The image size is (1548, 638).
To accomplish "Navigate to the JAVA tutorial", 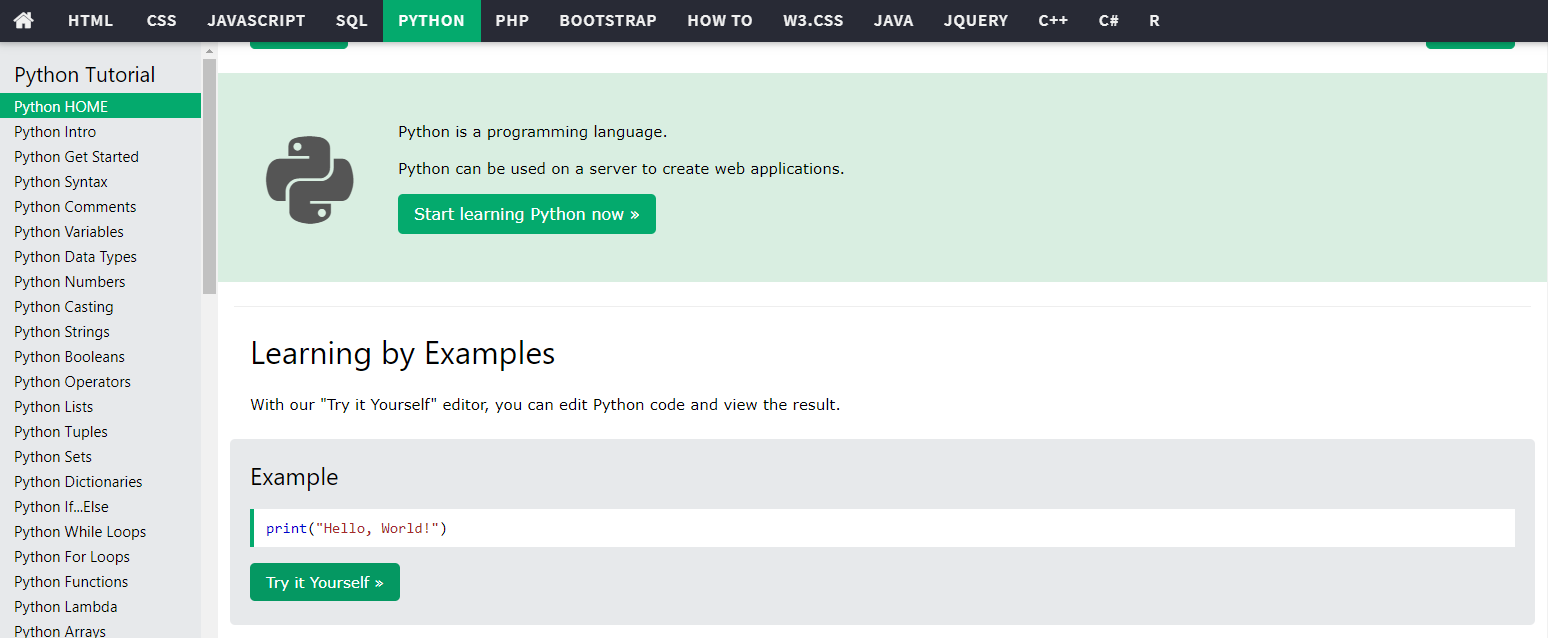I will [x=893, y=20].
